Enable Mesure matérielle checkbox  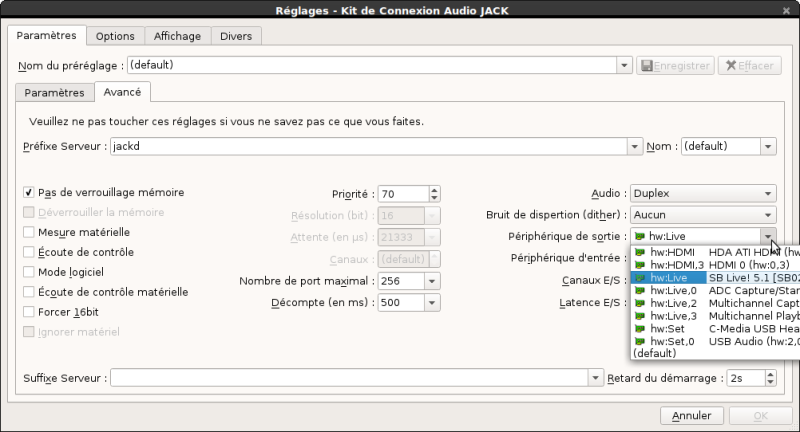(x=29, y=232)
